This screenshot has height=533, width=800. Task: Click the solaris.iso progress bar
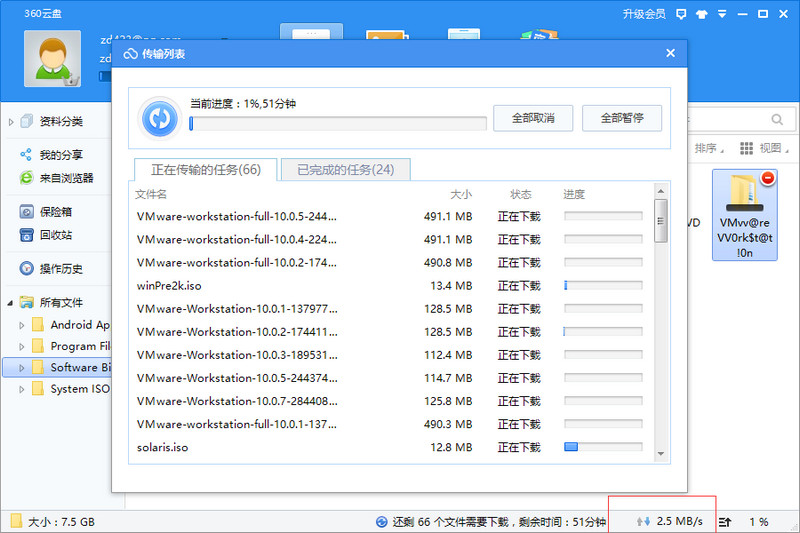[x=603, y=447]
